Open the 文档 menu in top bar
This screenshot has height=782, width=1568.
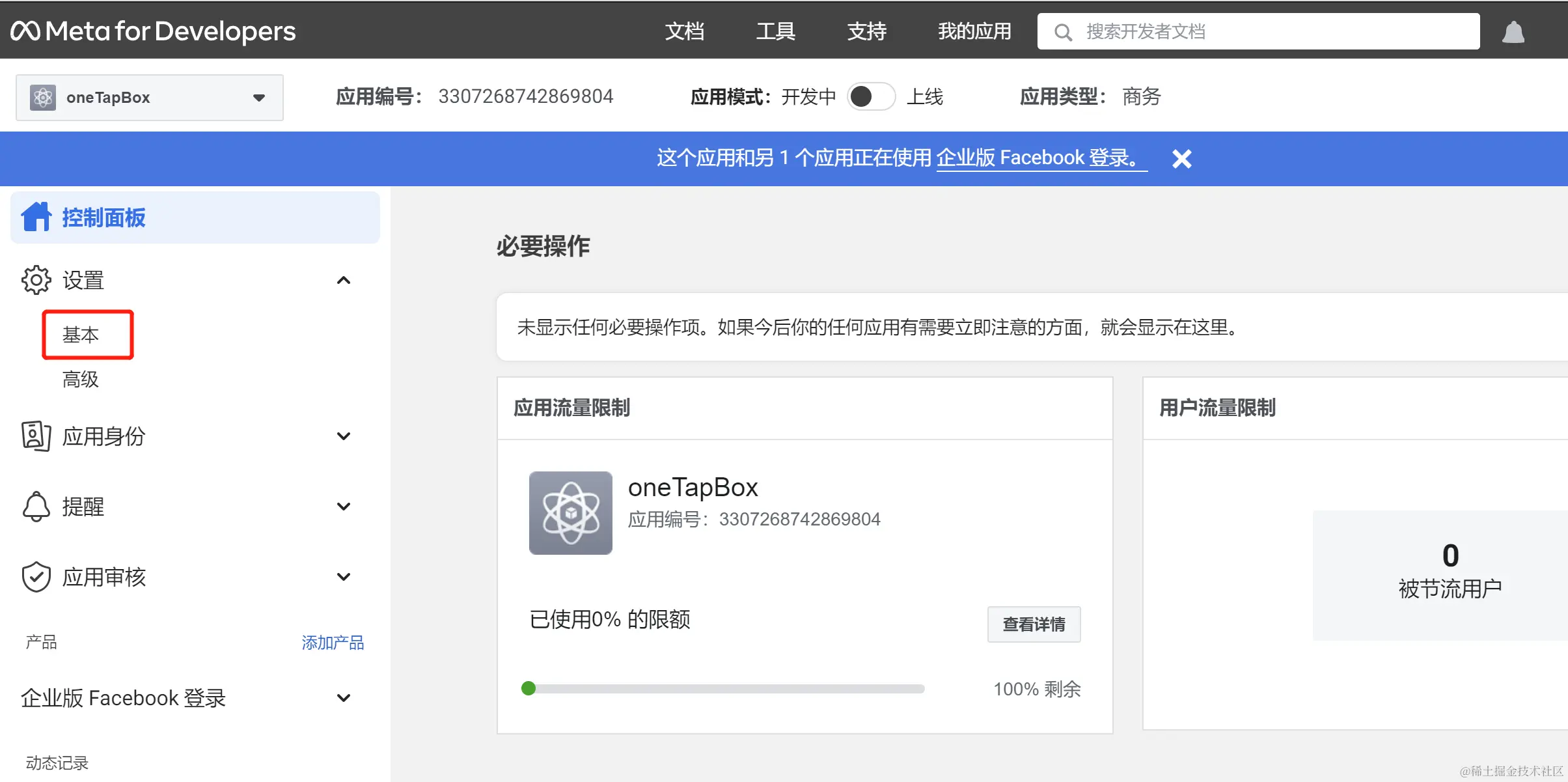[x=684, y=31]
